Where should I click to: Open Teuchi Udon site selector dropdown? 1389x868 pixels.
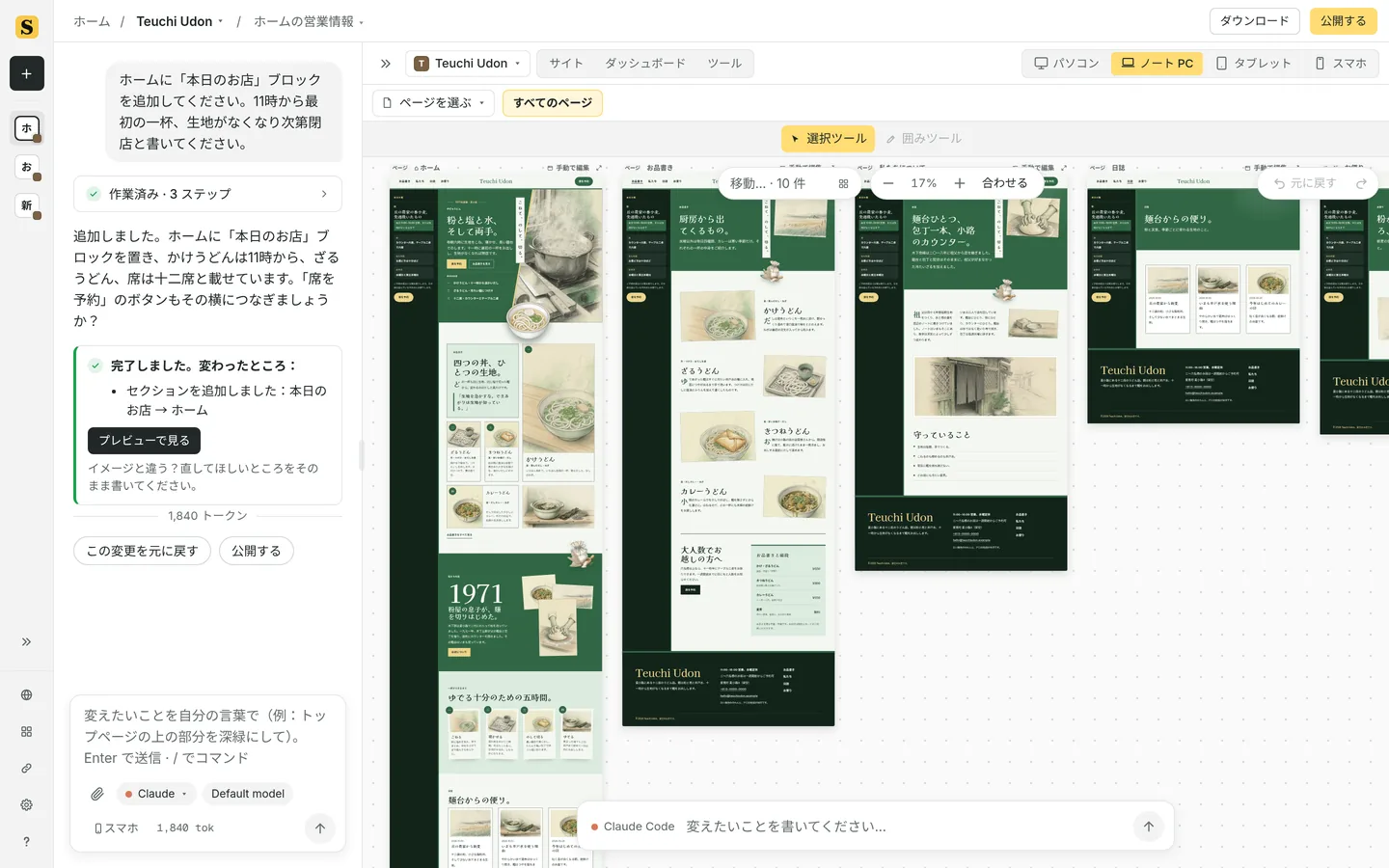point(468,64)
